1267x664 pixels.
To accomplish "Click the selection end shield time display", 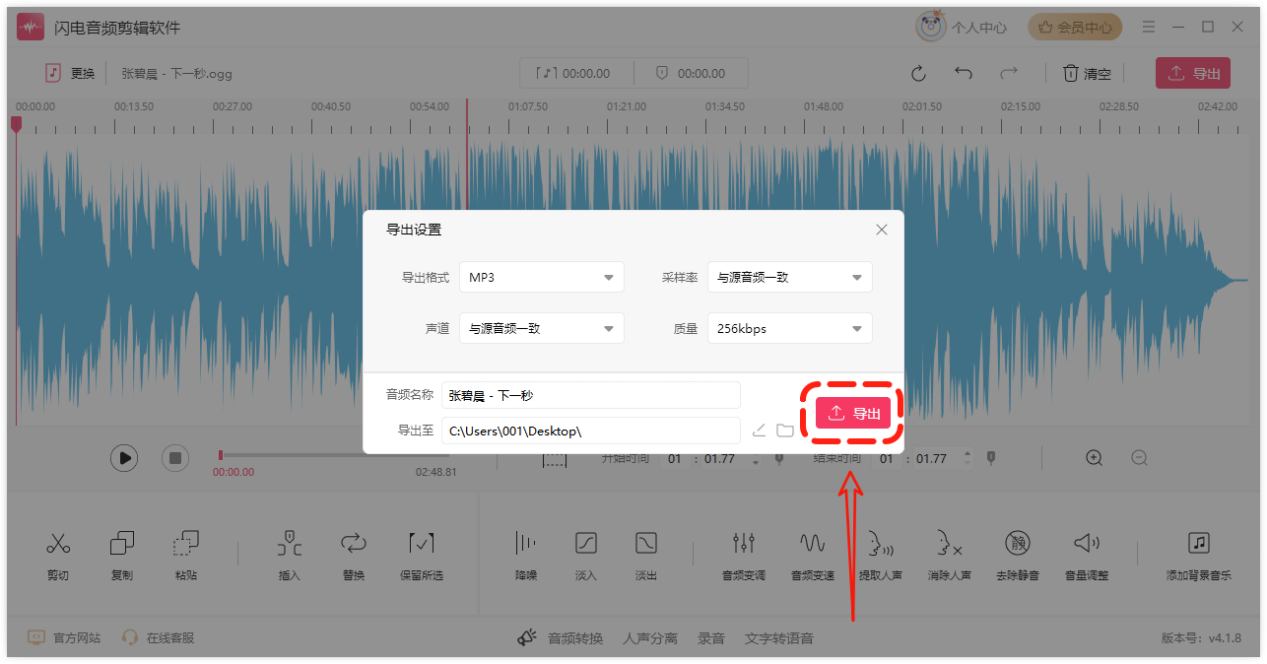I will [x=689, y=73].
